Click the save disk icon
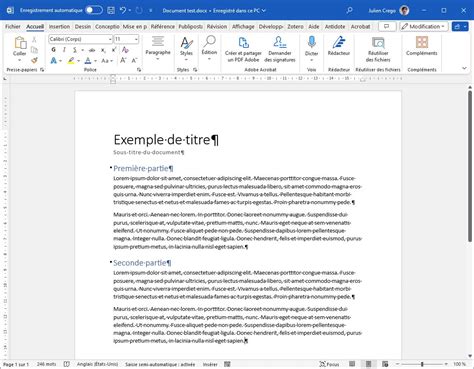 [111, 10]
